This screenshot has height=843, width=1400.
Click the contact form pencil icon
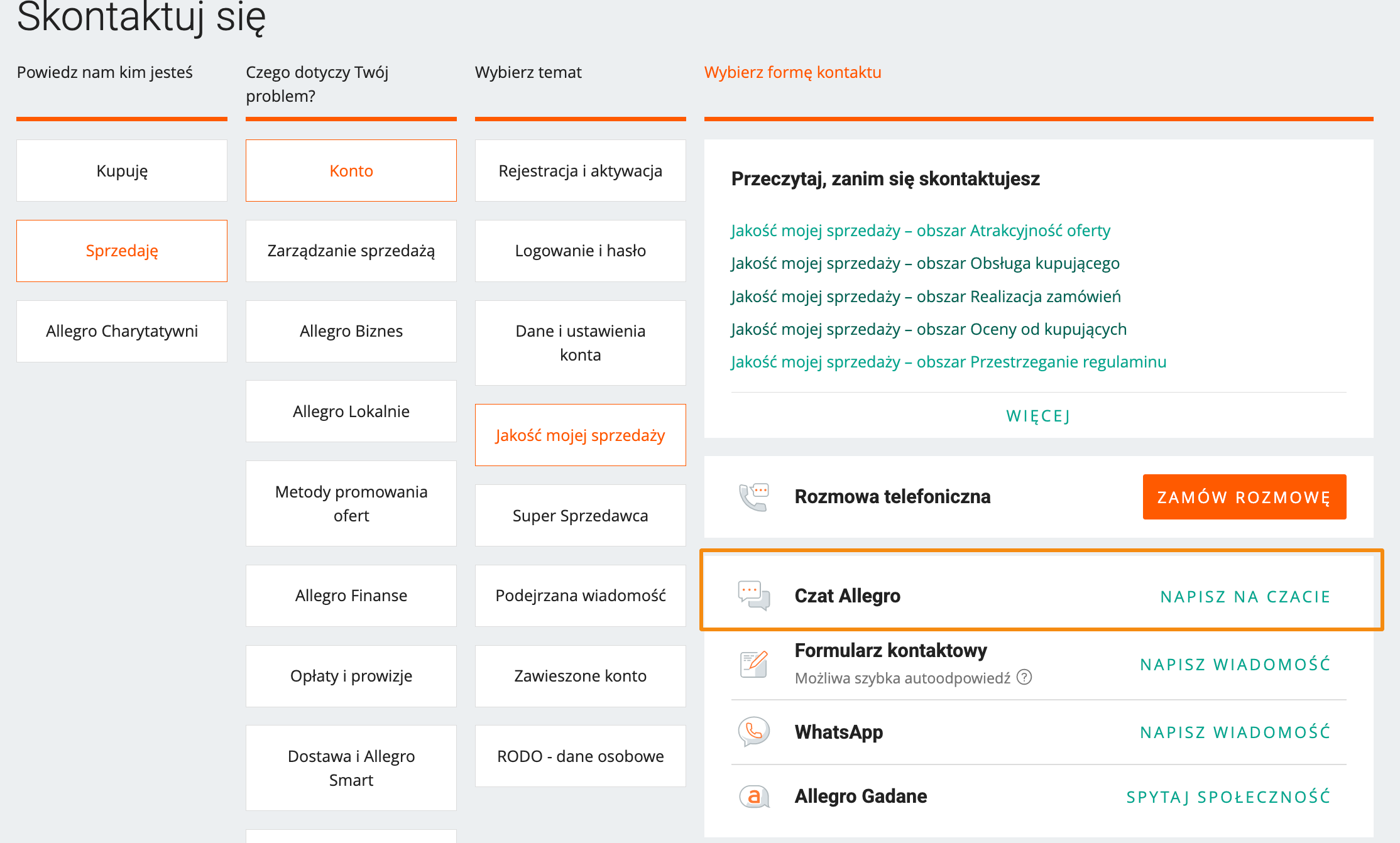click(754, 664)
